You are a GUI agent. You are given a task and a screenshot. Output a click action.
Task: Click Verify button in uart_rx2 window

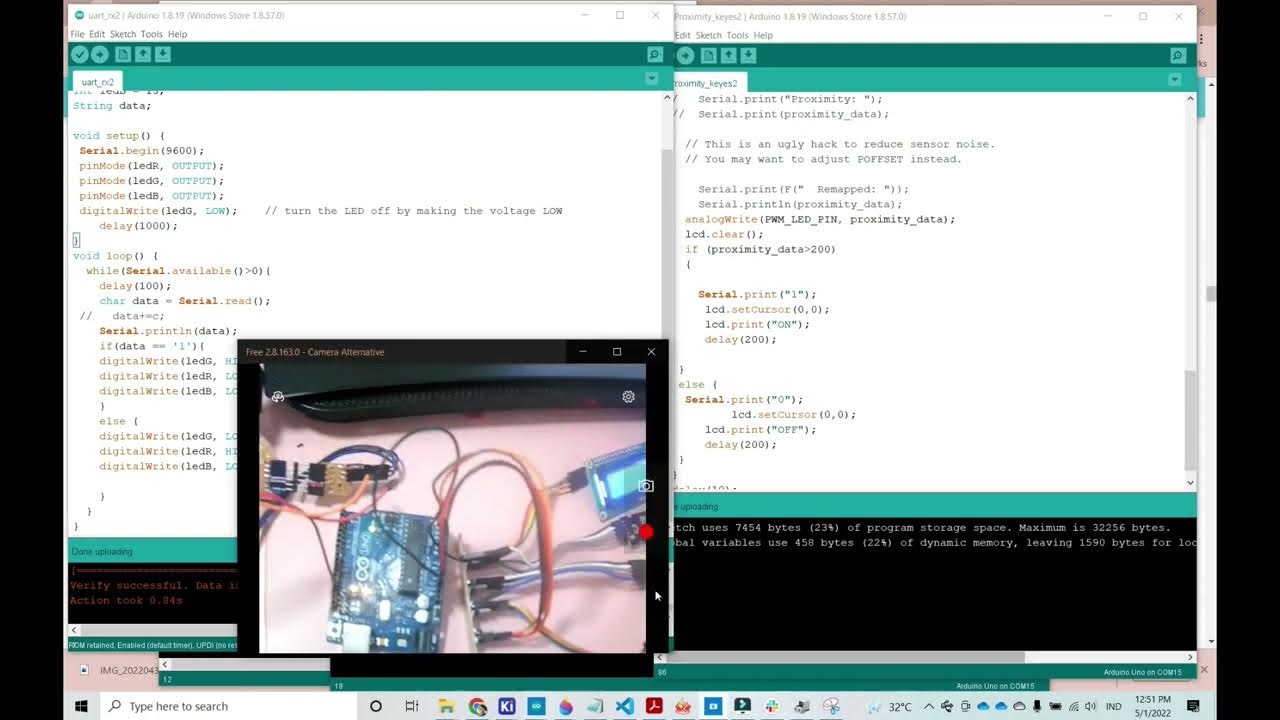(80, 55)
